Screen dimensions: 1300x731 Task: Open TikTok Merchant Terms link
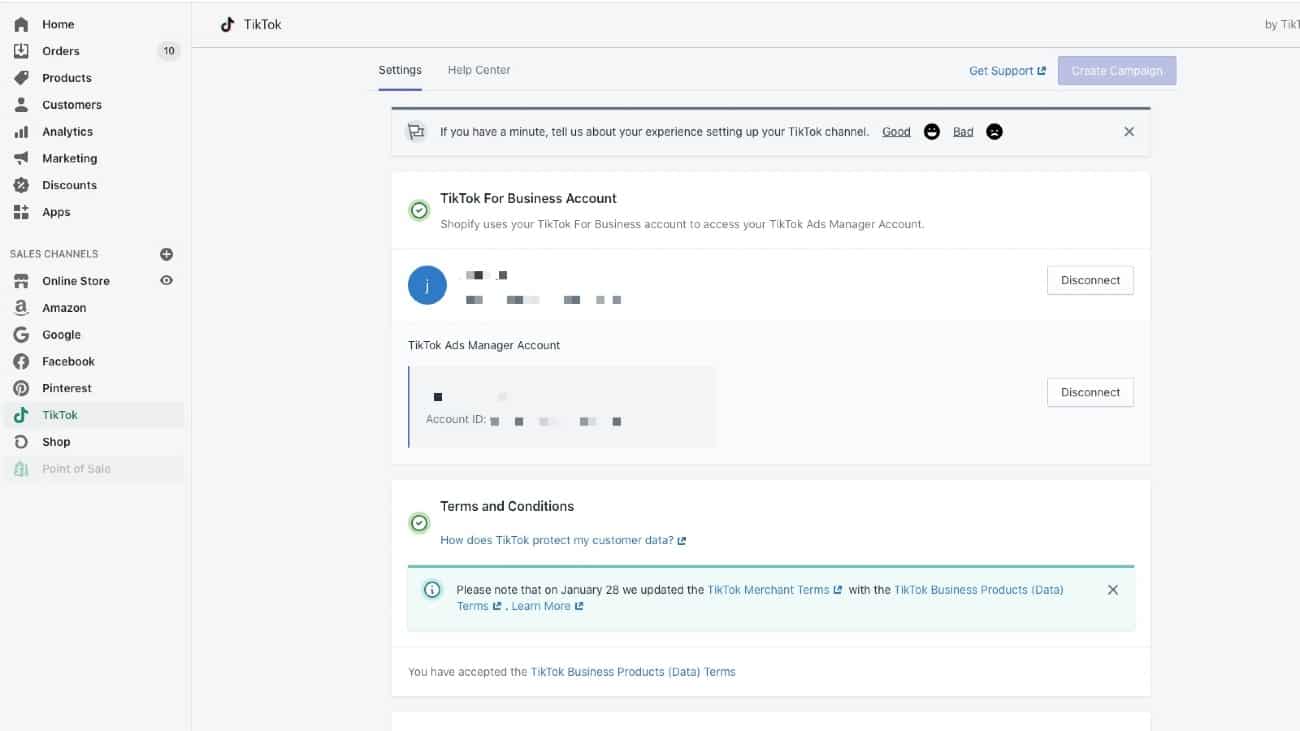pos(775,590)
